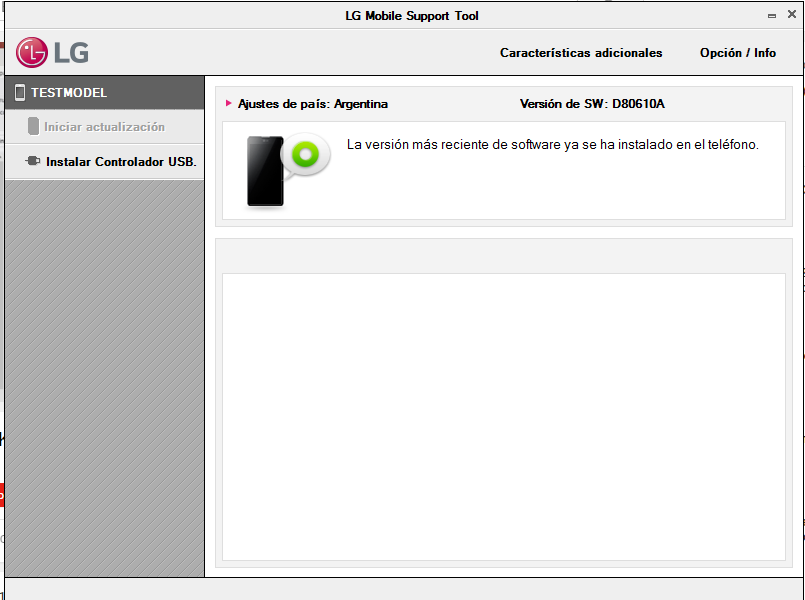Image resolution: width=805 pixels, height=600 pixels.
Task: Click the Ajustes de país: Argentina text
Action: (x=313, y=104)
